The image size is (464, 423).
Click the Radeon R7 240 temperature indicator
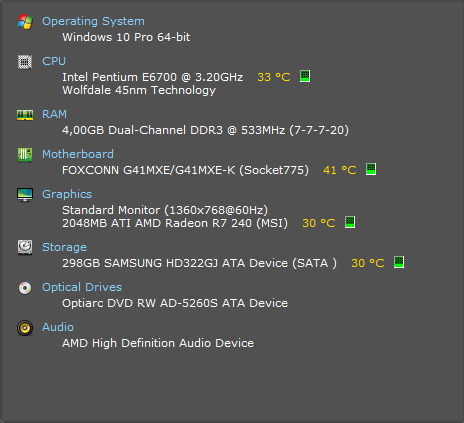point(350,222)
